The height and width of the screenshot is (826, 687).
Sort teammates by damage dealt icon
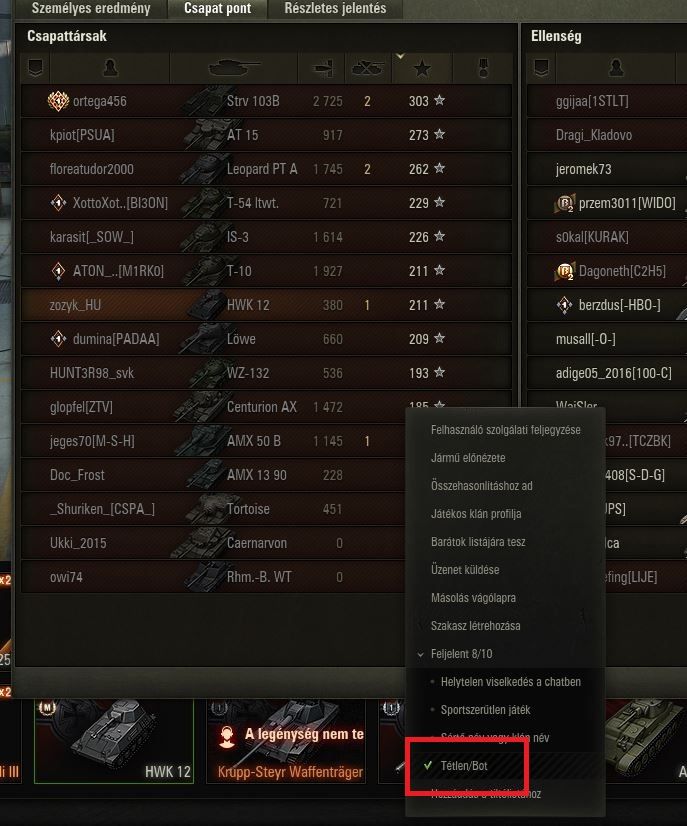[x=322, y=67]
